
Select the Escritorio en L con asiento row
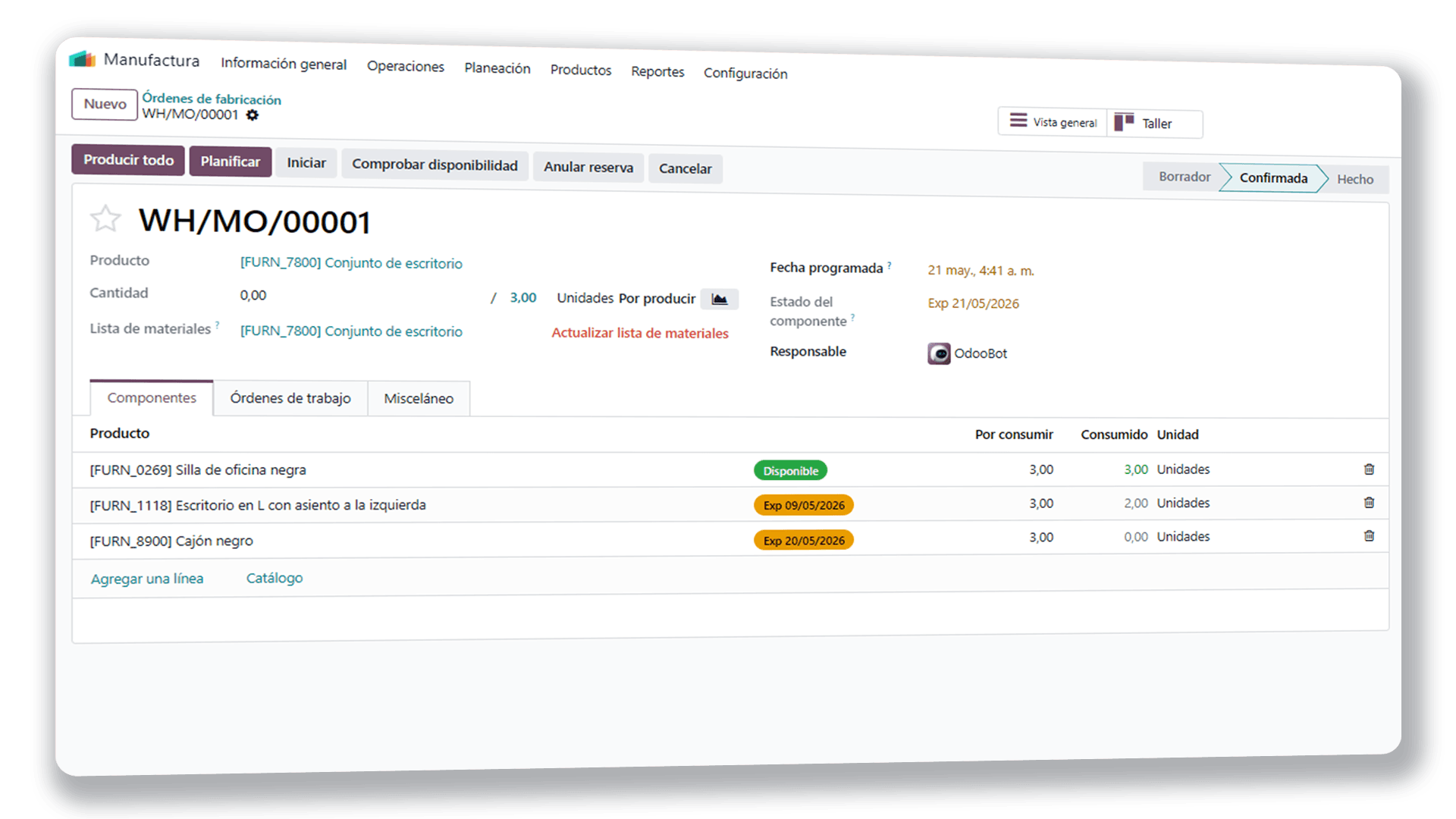tap(730, 504)
